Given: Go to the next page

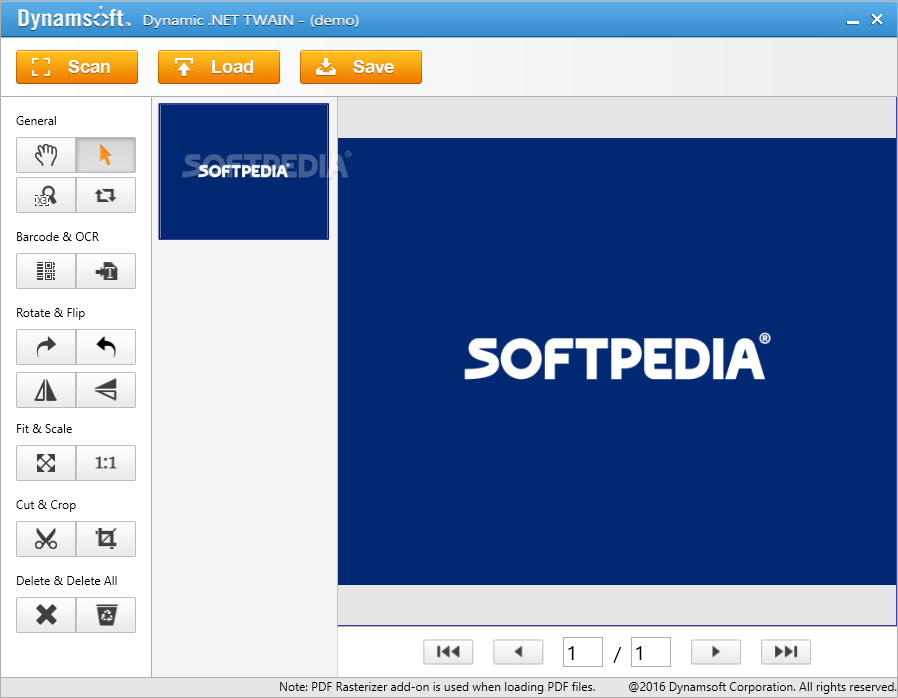Looking at the screenshot, I should tap(716, 652).
